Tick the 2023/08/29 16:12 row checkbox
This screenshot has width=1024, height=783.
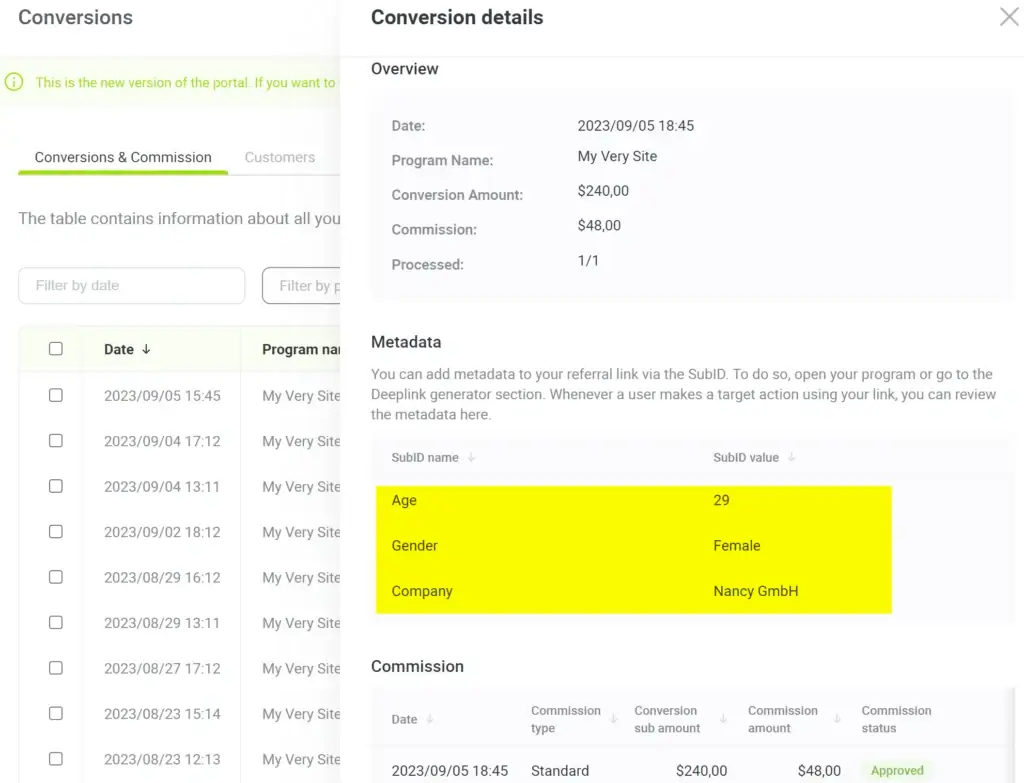(56, 577)
